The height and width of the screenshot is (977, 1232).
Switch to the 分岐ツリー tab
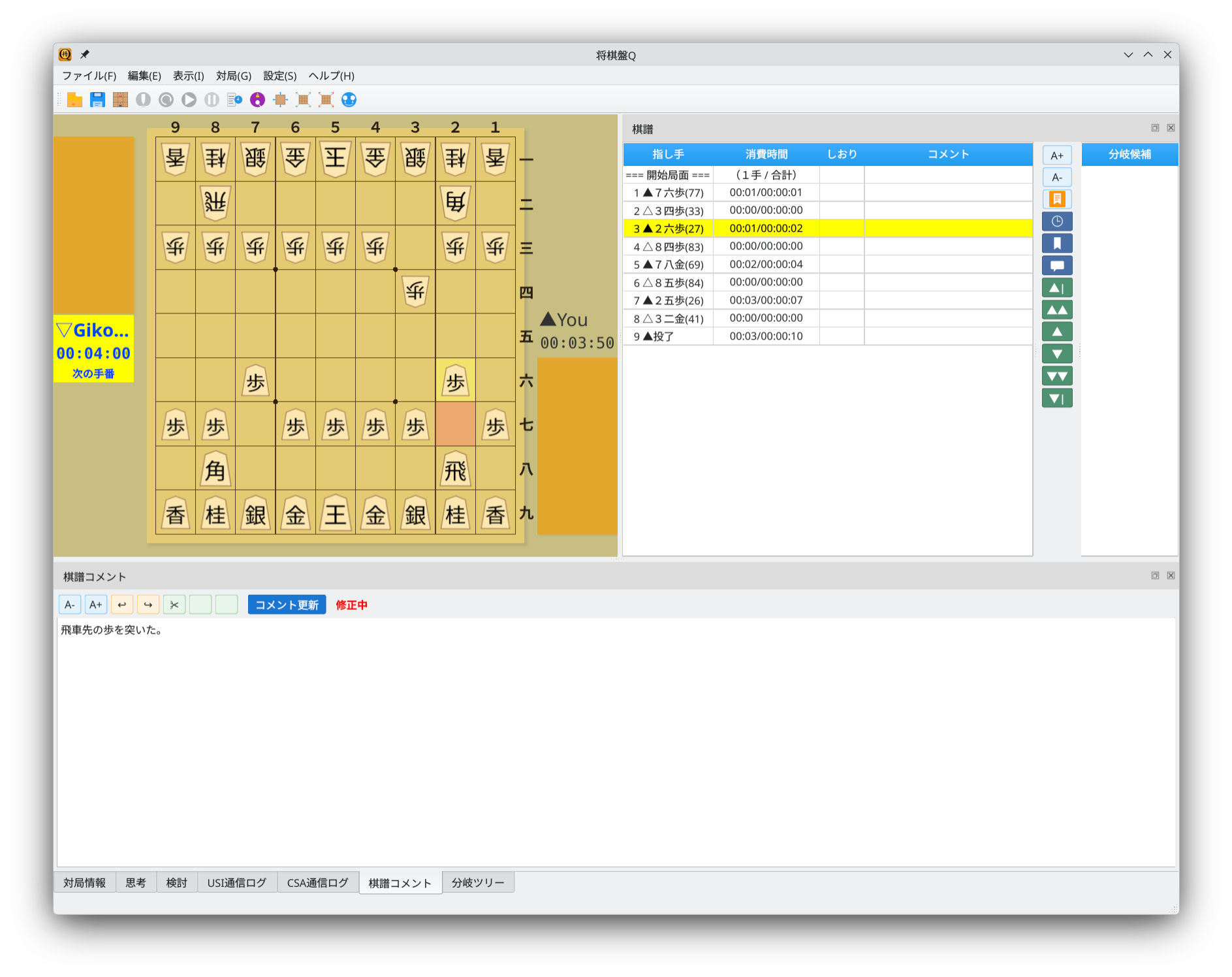(479, 882)
